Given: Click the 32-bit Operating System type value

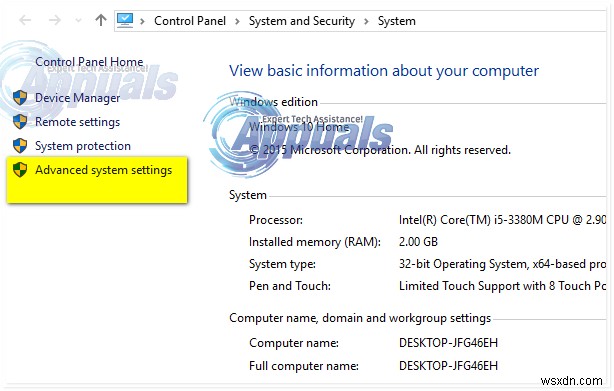Looking at the screenshot, I should click(503, 264).
